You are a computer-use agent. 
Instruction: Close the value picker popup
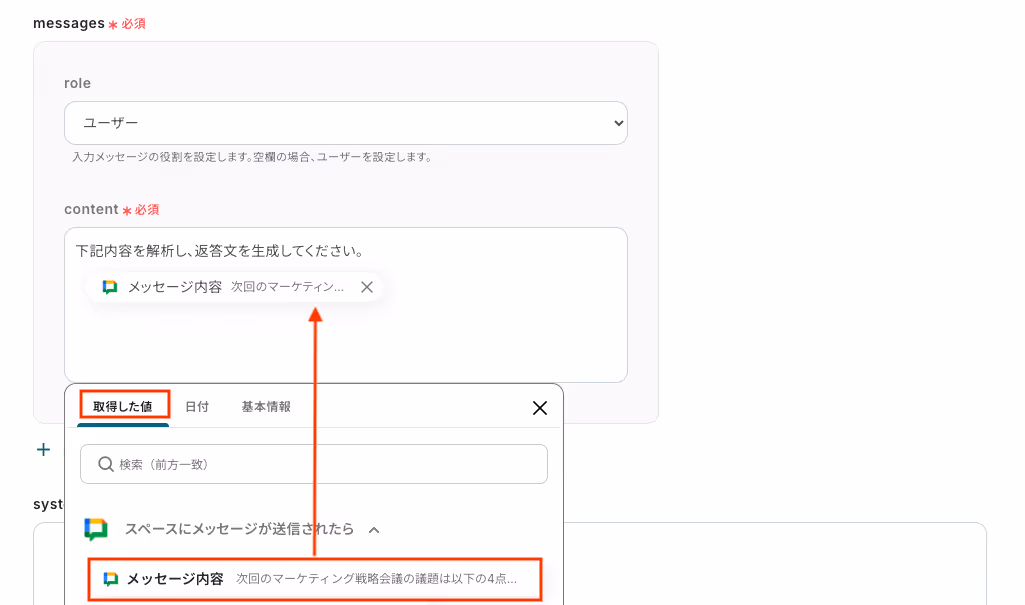(x=540, y=408)
